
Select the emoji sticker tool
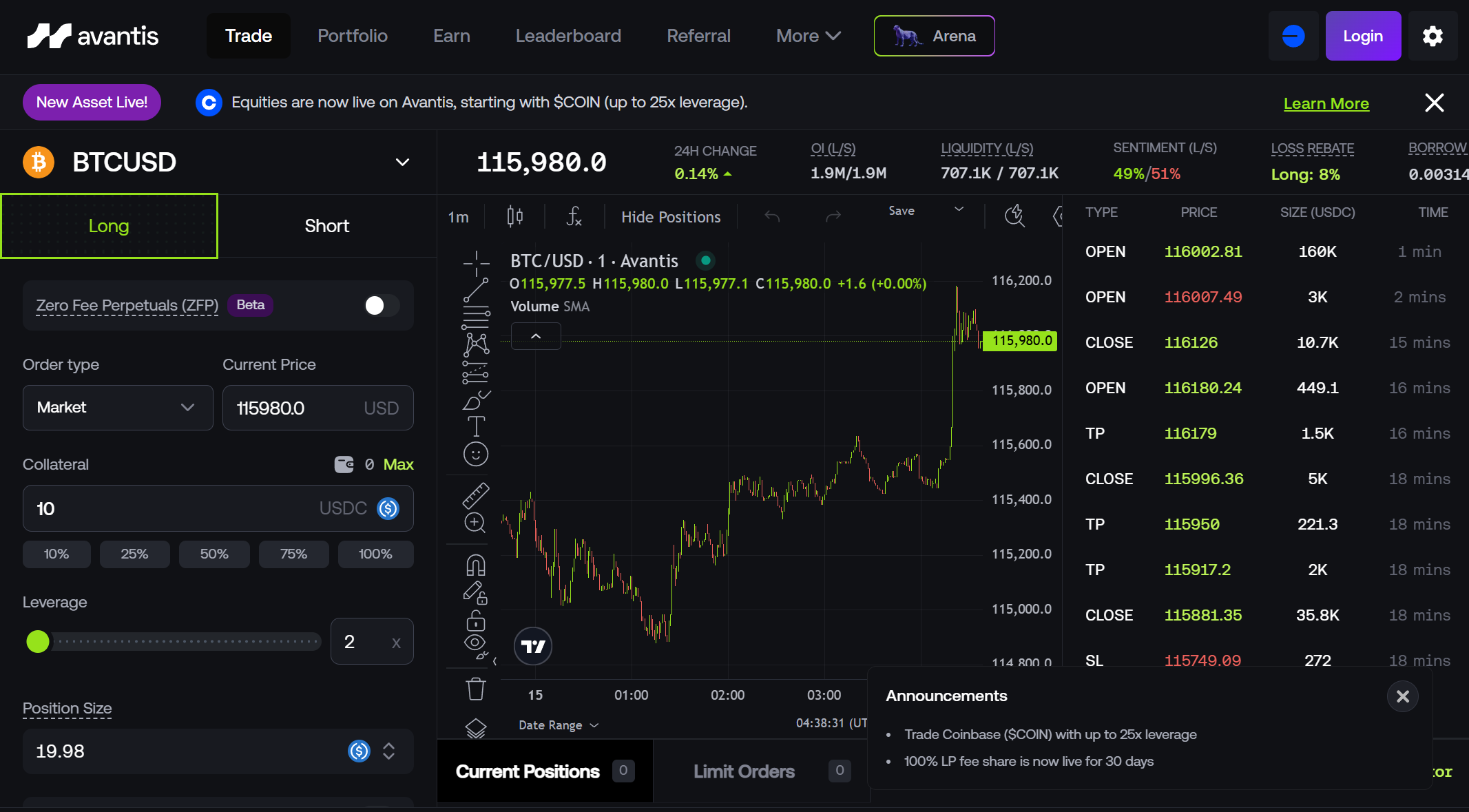click(475, 455)
